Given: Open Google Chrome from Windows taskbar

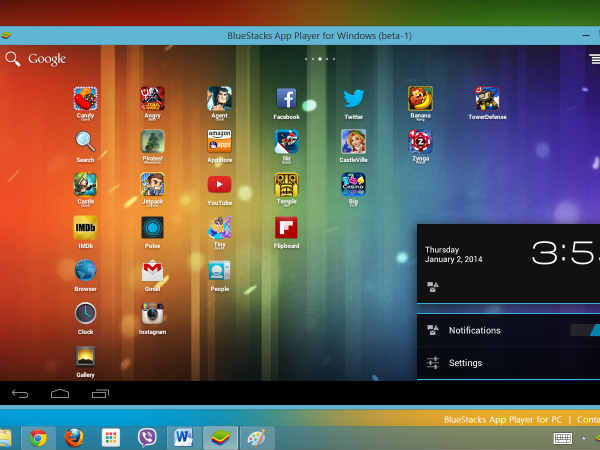Looking at the screenshot, I should click(38, 437).
